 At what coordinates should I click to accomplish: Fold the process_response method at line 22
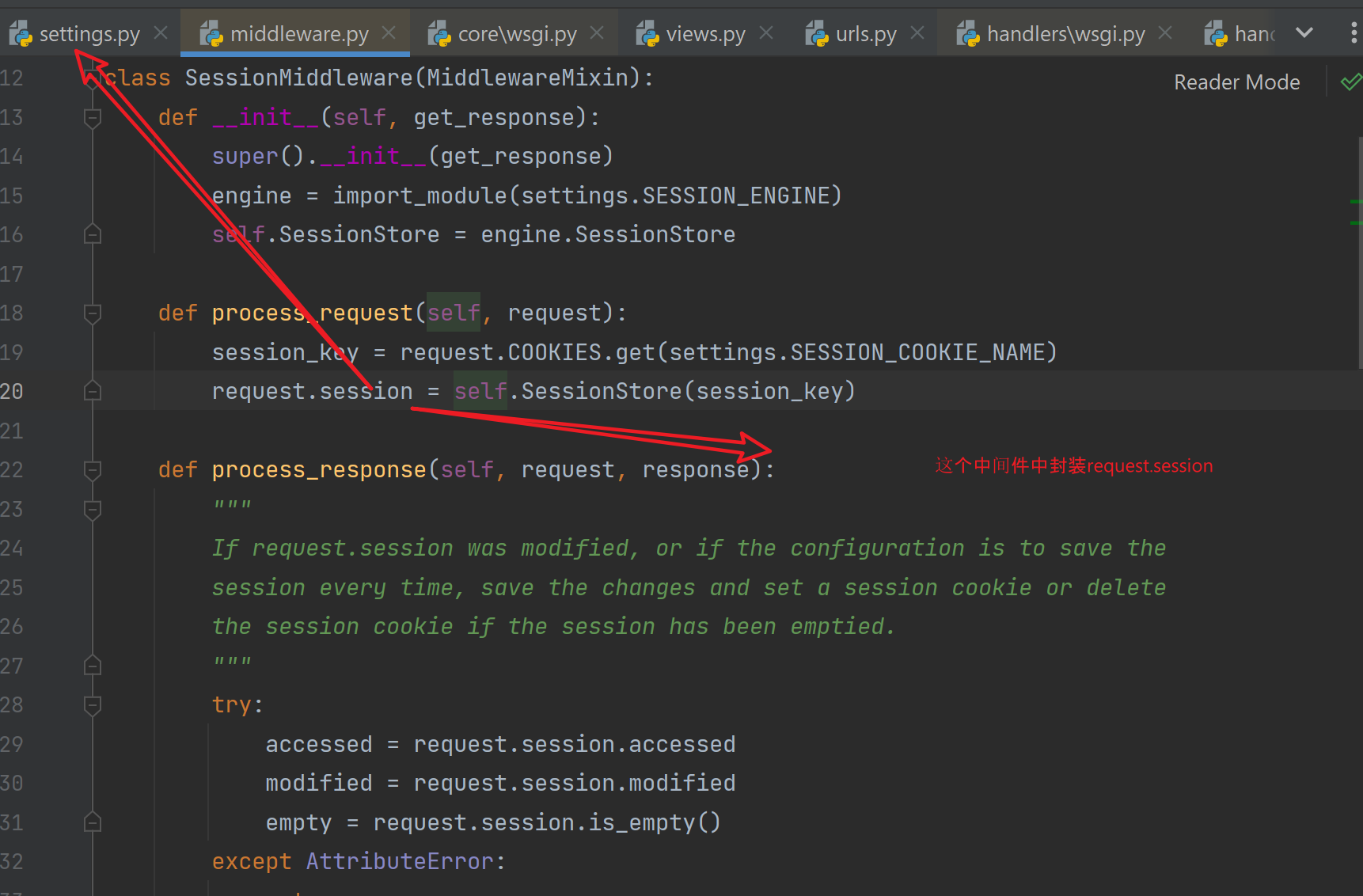tap(93, 470)
